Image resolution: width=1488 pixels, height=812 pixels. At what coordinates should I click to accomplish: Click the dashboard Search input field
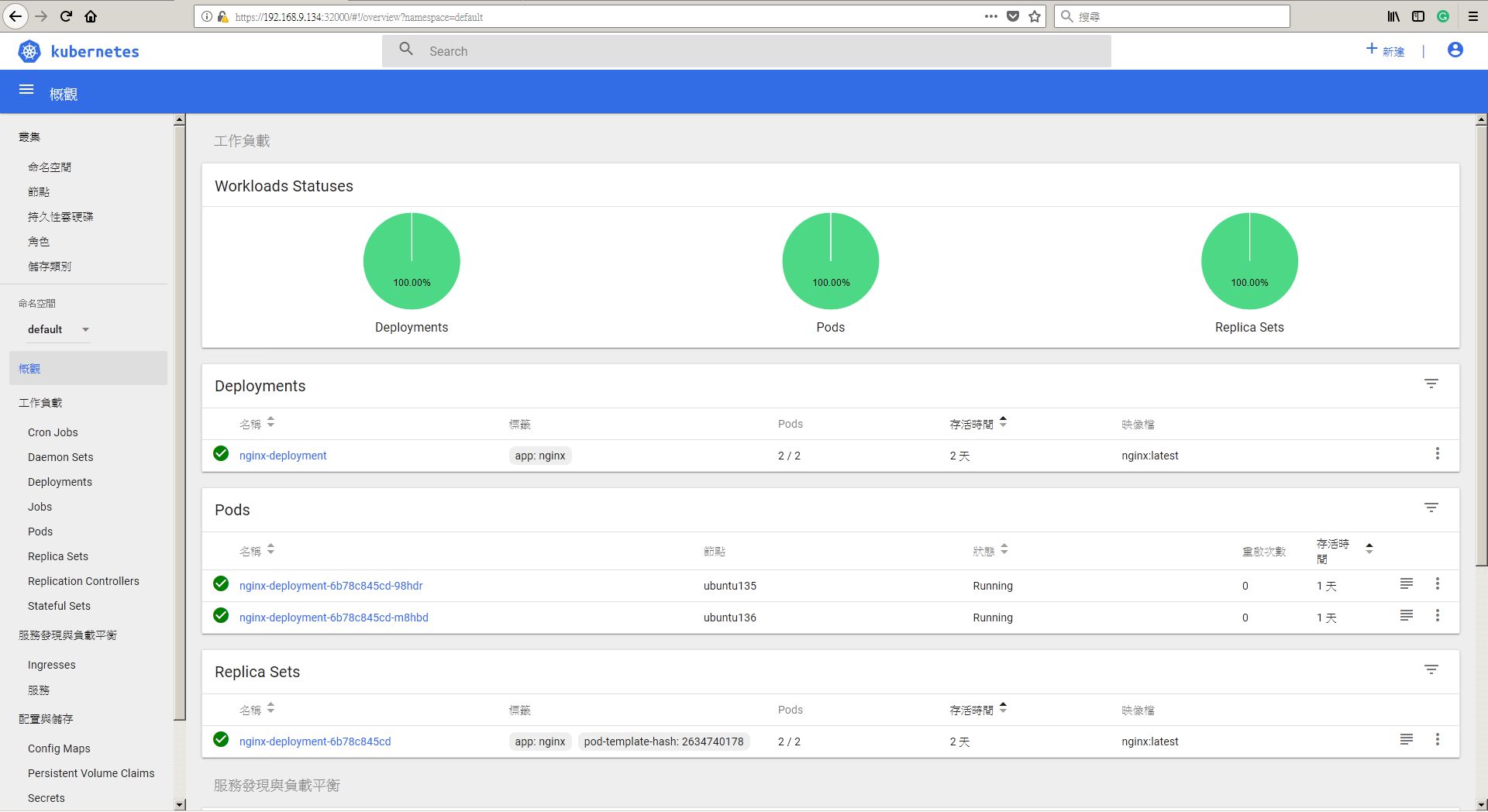(x=746, y=51)
